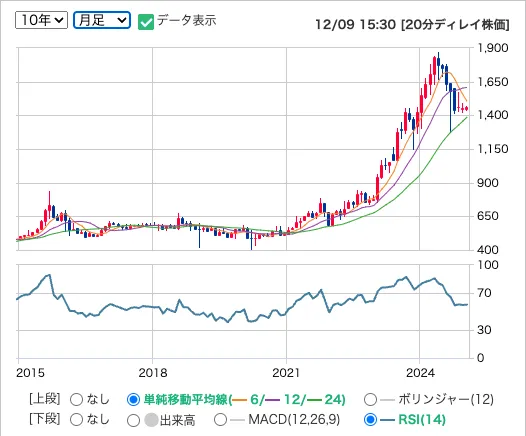Select ボリンジャー(12) radio button

coord(370,399)
